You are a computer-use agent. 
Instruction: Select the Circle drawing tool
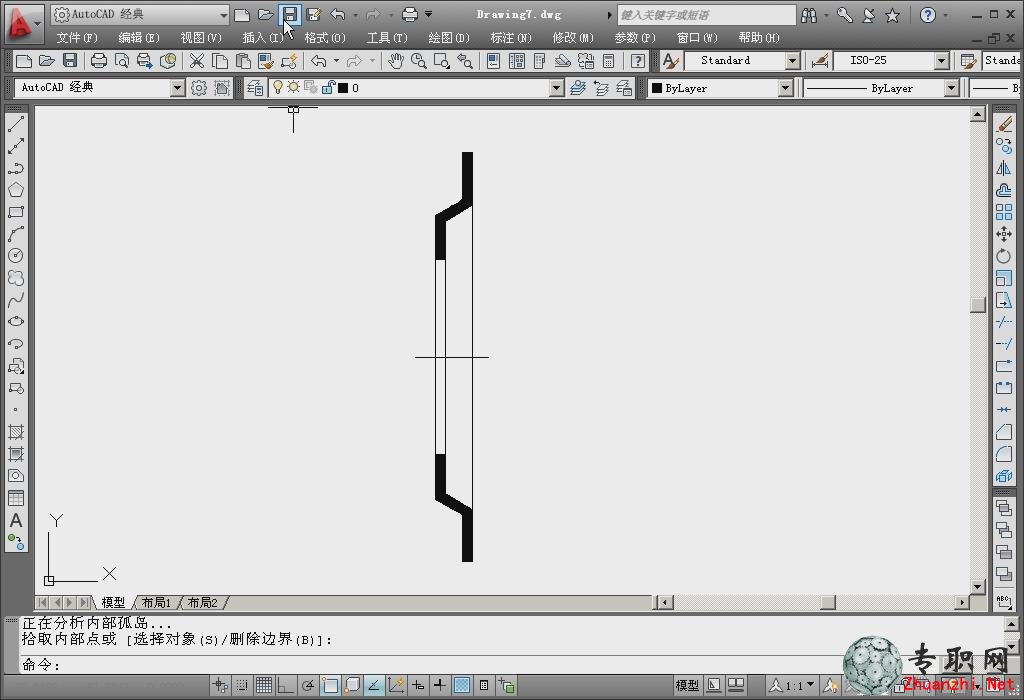(16, 255)
